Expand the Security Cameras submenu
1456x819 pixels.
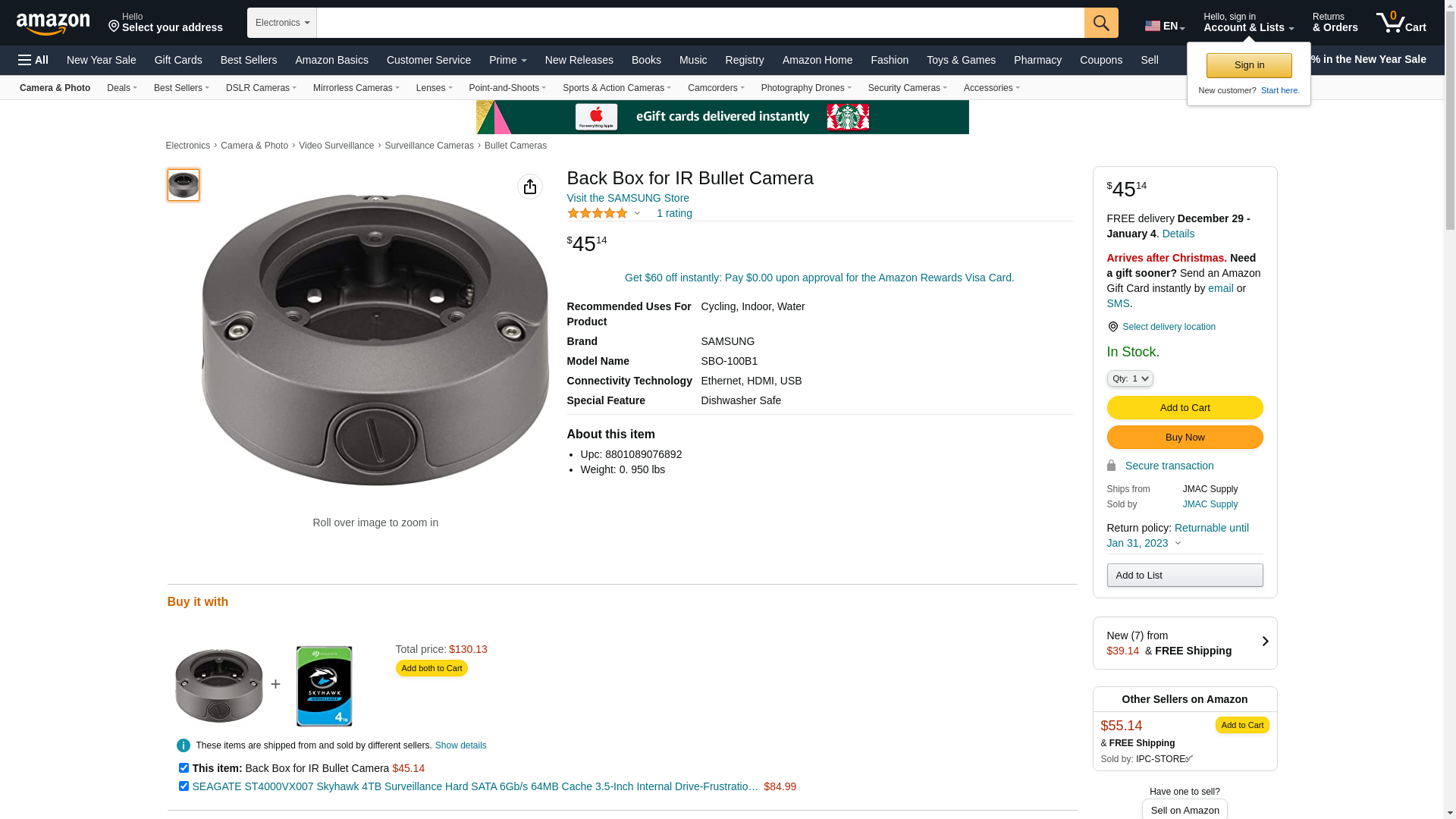coord(907,88)
